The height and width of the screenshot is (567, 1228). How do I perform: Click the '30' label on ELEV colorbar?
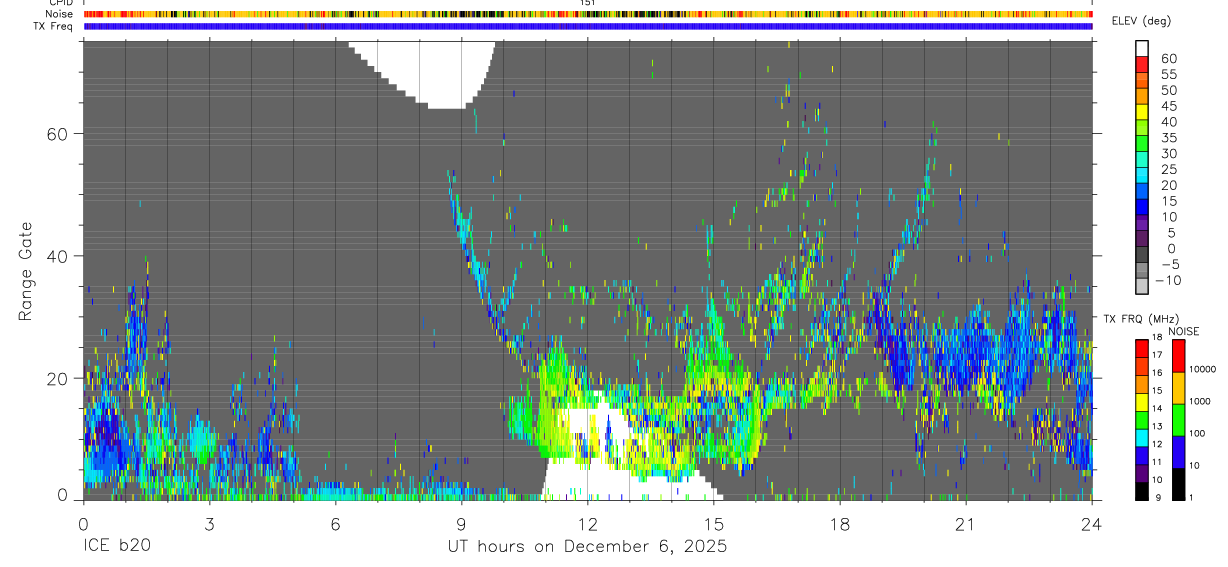coord(1168,153)
